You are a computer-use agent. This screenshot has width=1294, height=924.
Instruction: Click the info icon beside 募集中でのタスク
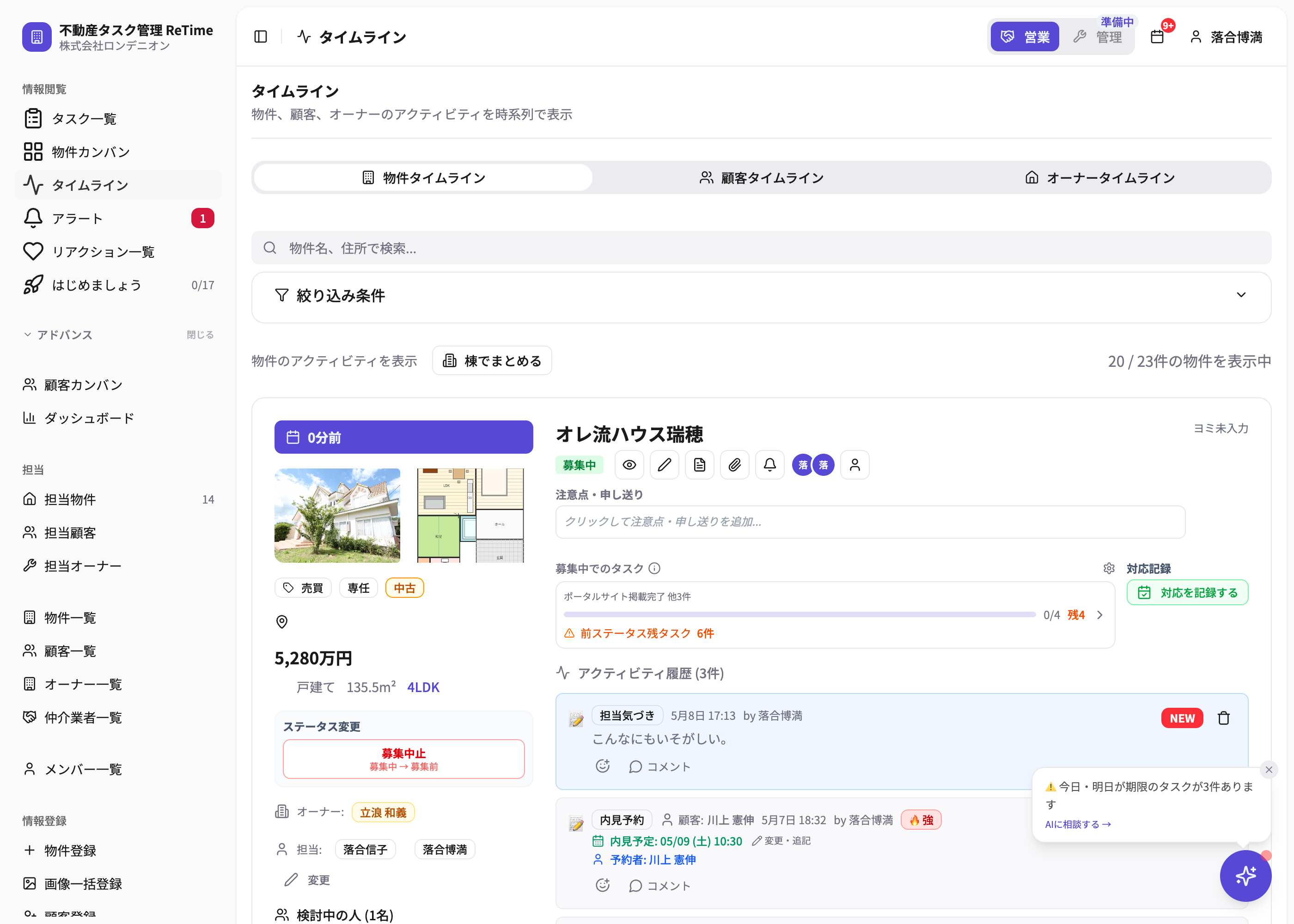654,568
